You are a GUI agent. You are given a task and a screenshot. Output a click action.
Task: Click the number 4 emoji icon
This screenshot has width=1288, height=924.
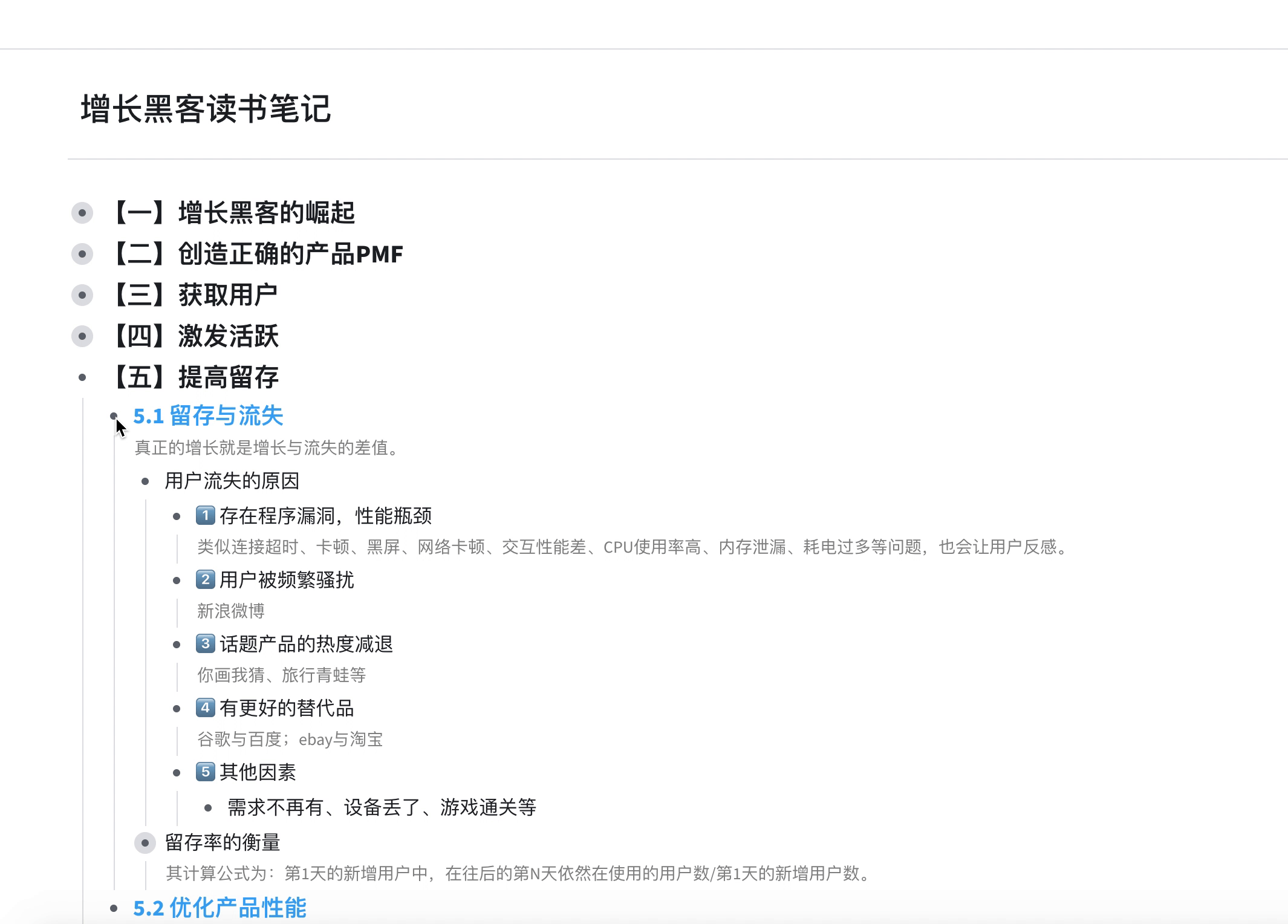pos(206,708)
